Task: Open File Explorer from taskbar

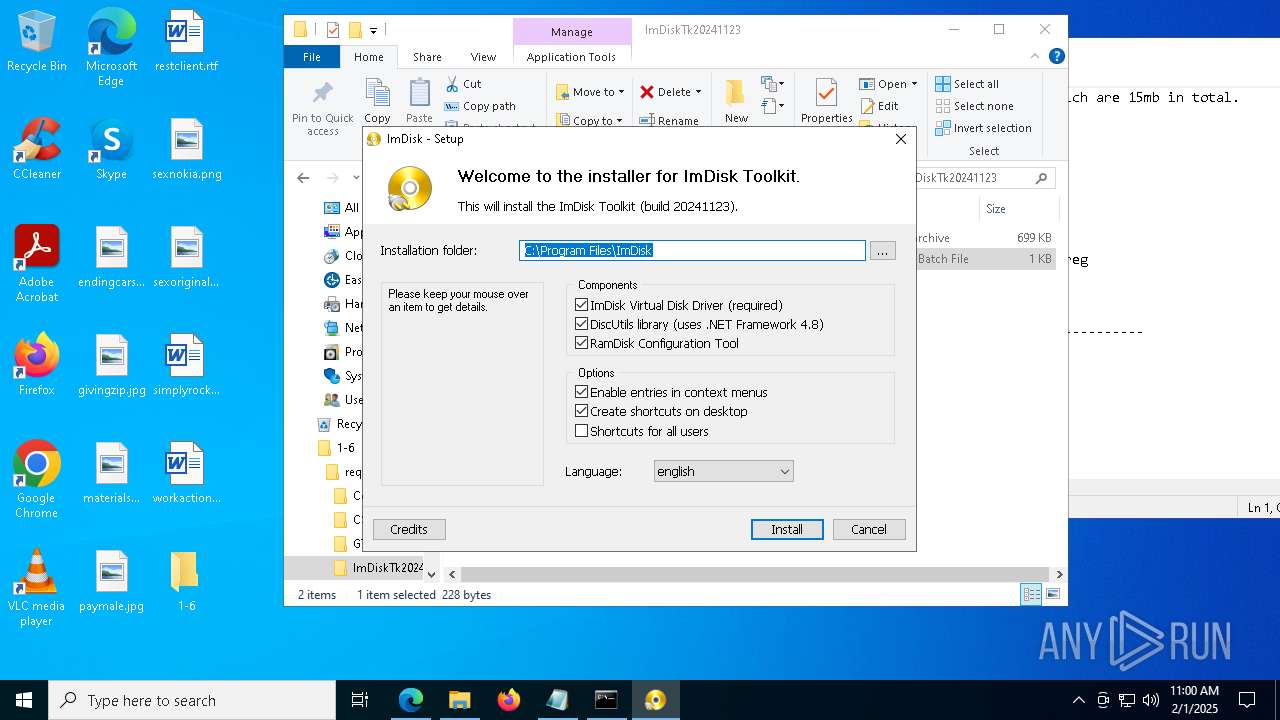Action: tap(459, 700)
